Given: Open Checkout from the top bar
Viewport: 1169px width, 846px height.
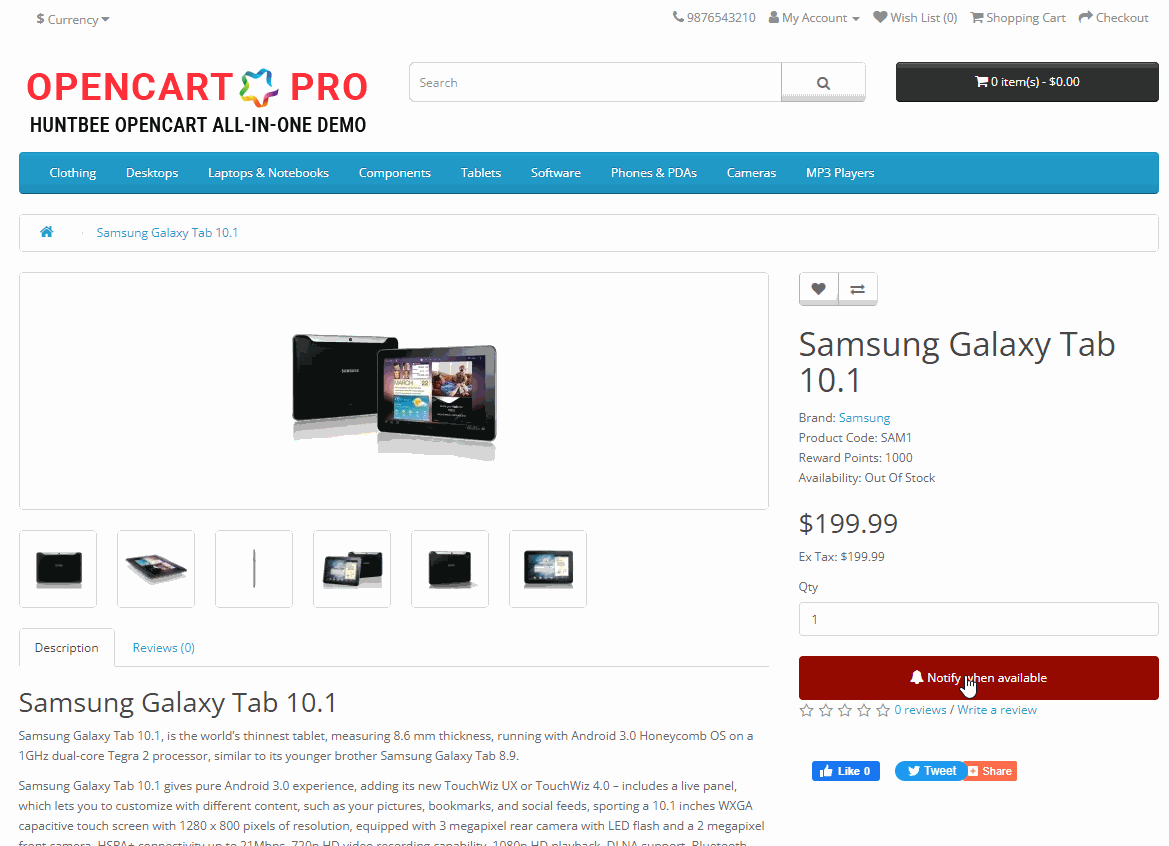Looking at the screenshot, I should pos(1113,18).
